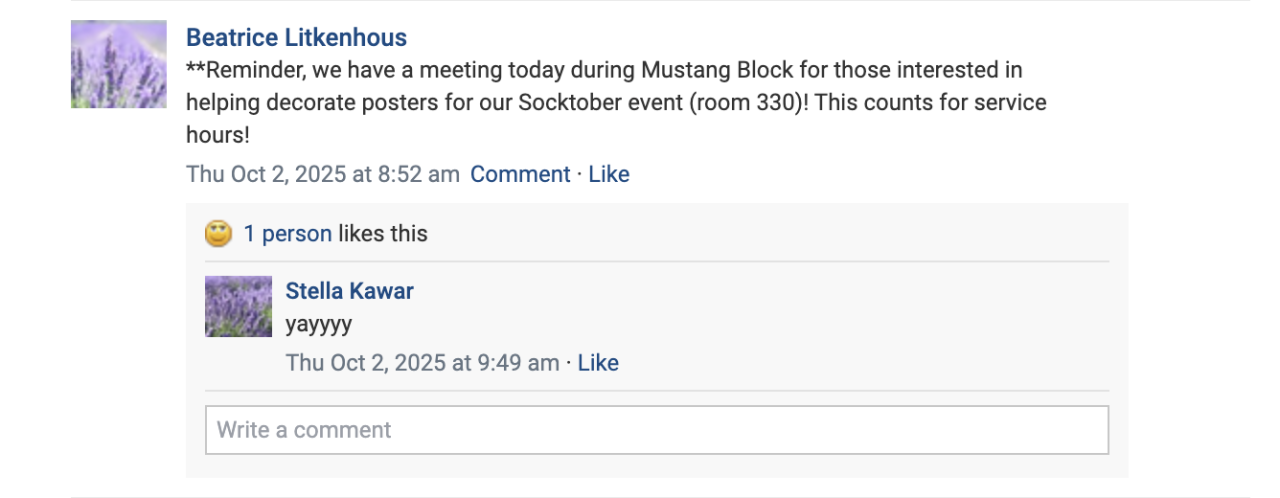Show the "1 person" who likes this
1280x498 pixels.
coord(287,234)
